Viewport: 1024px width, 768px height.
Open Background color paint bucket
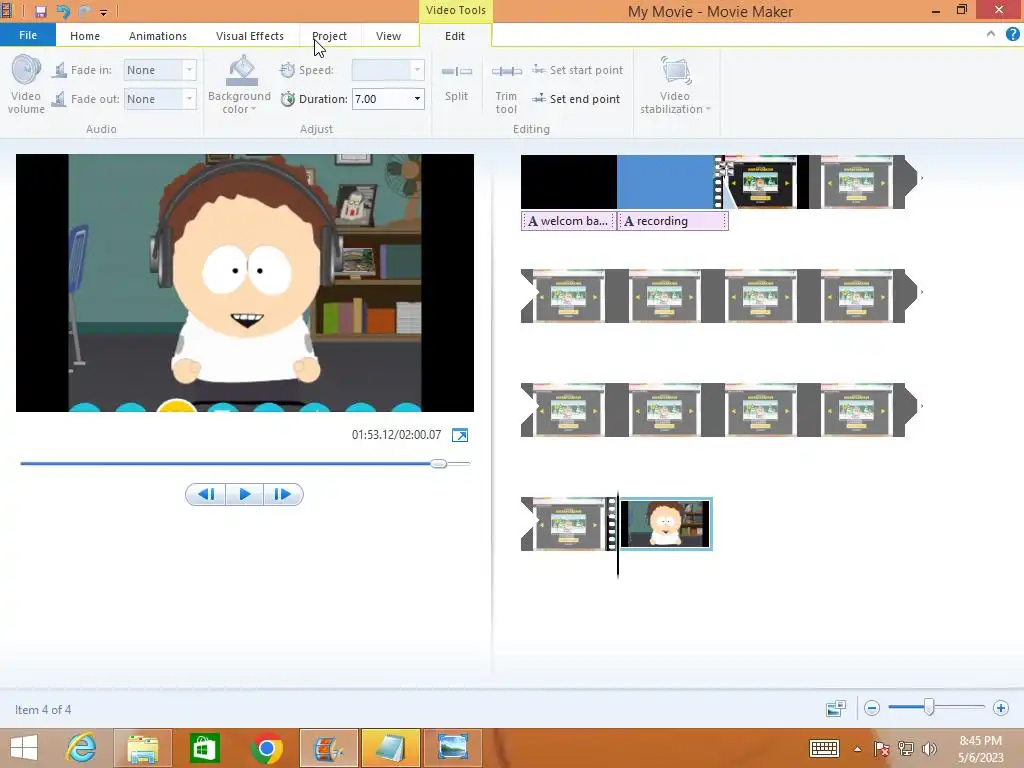tap(242, 70)
